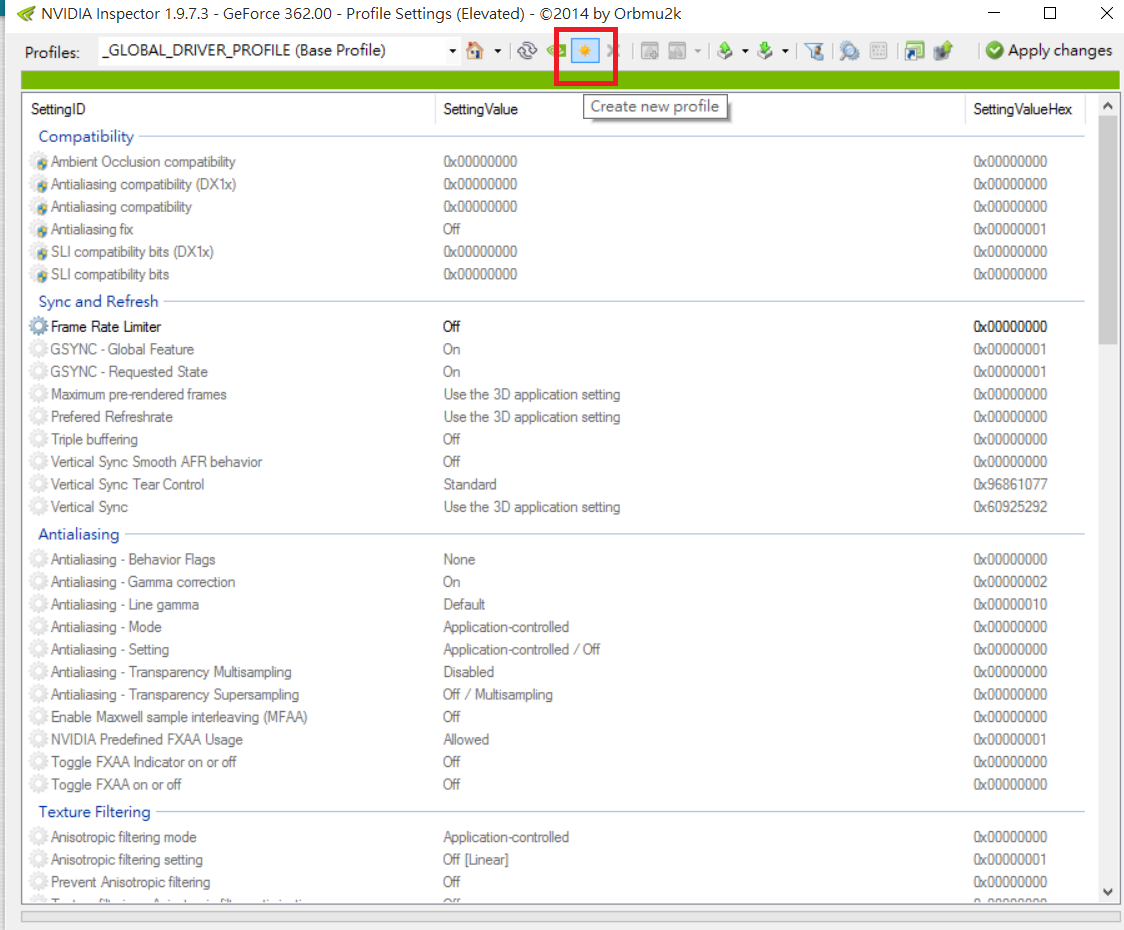
Task: Click the user-modified profiles filter icon
Action: [x=814, y=51]
